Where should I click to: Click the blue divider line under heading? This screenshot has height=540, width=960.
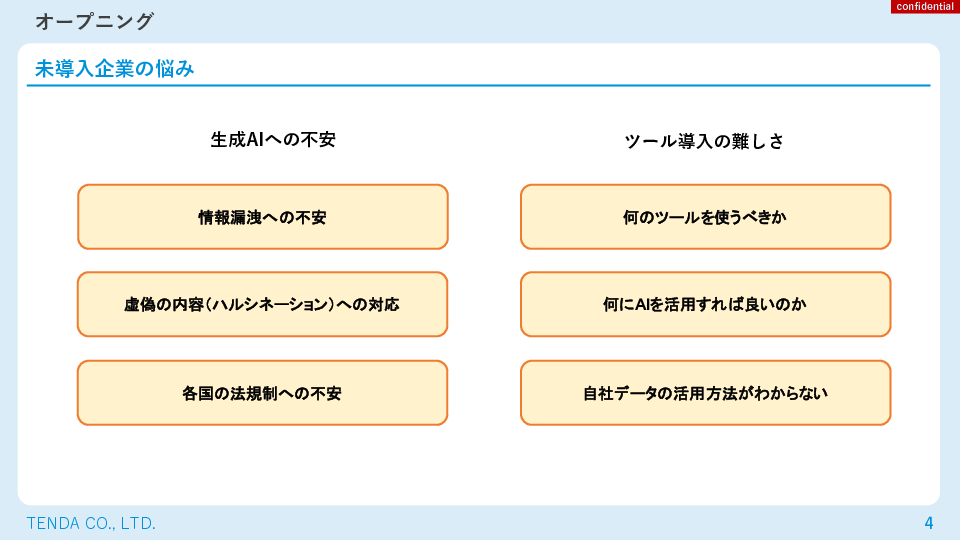pyautogui.click(x=478, y=86)
